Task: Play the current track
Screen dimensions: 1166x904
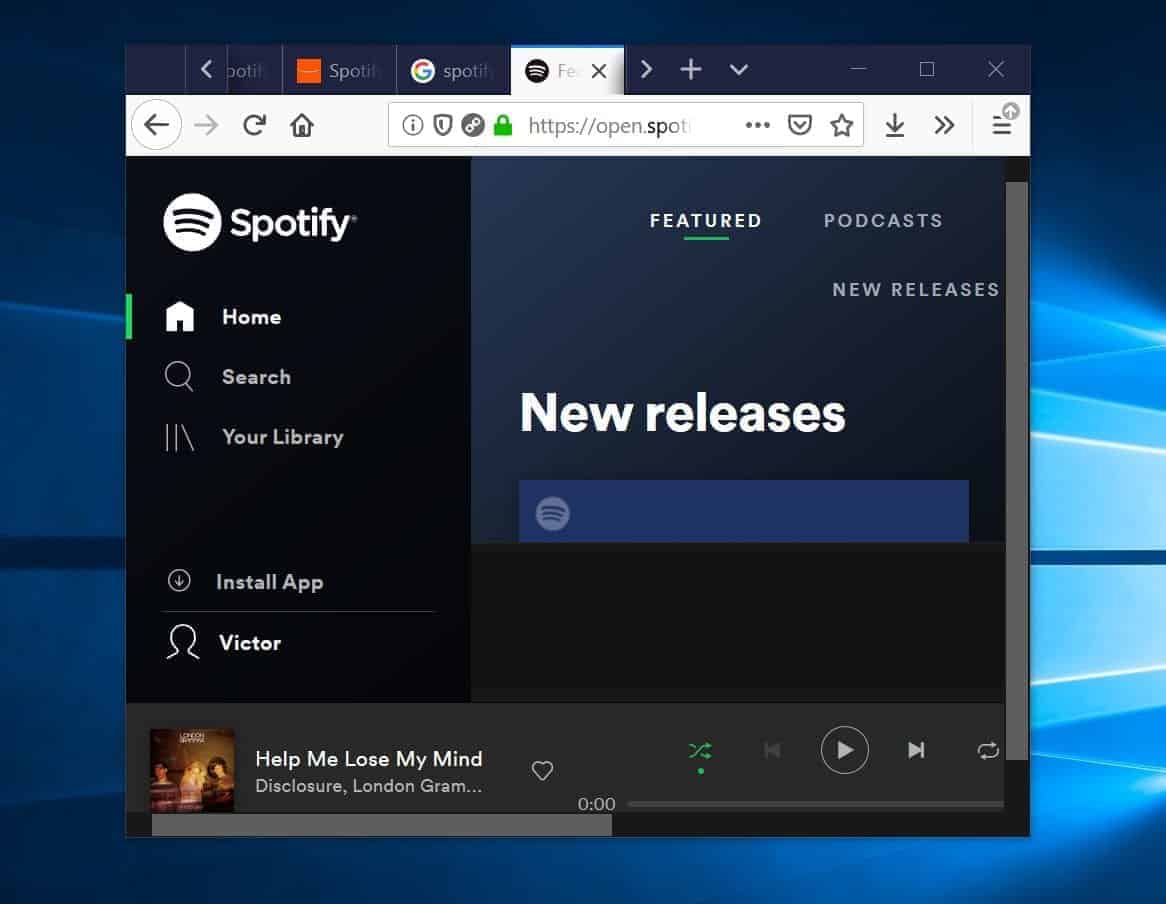Action: [845, 750]
